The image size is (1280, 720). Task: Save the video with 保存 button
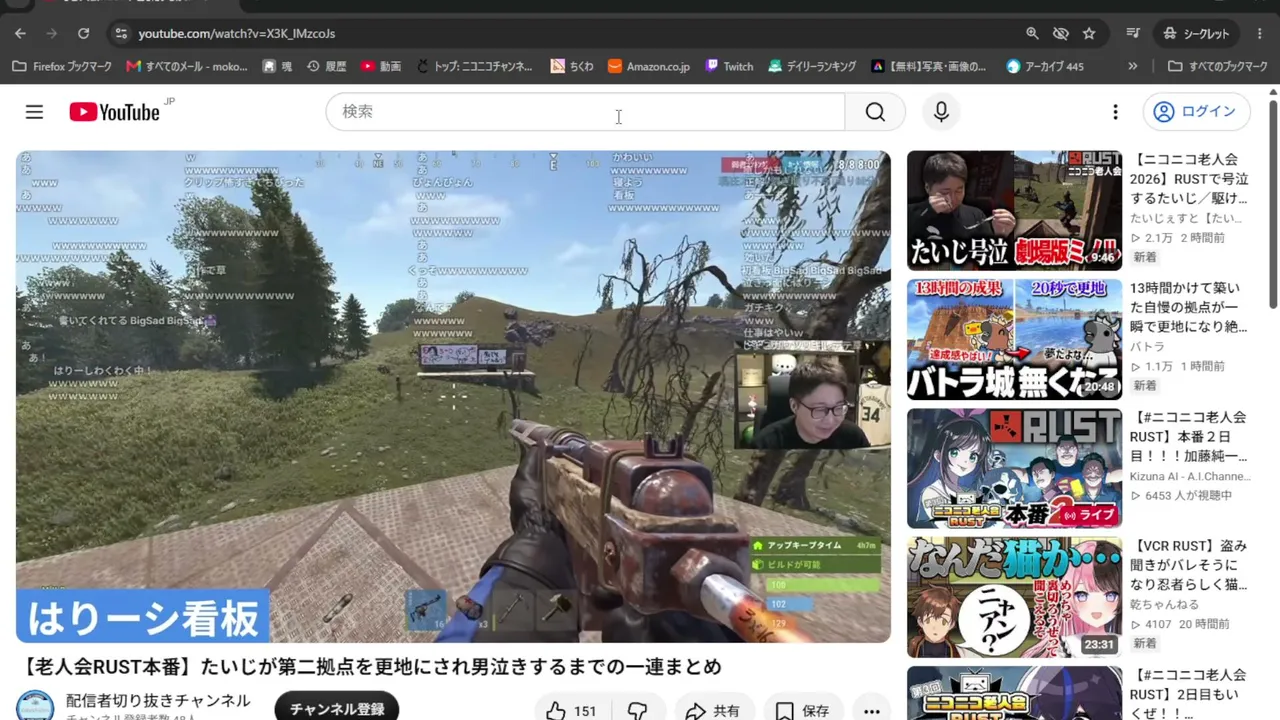click(x=802, y=711)
